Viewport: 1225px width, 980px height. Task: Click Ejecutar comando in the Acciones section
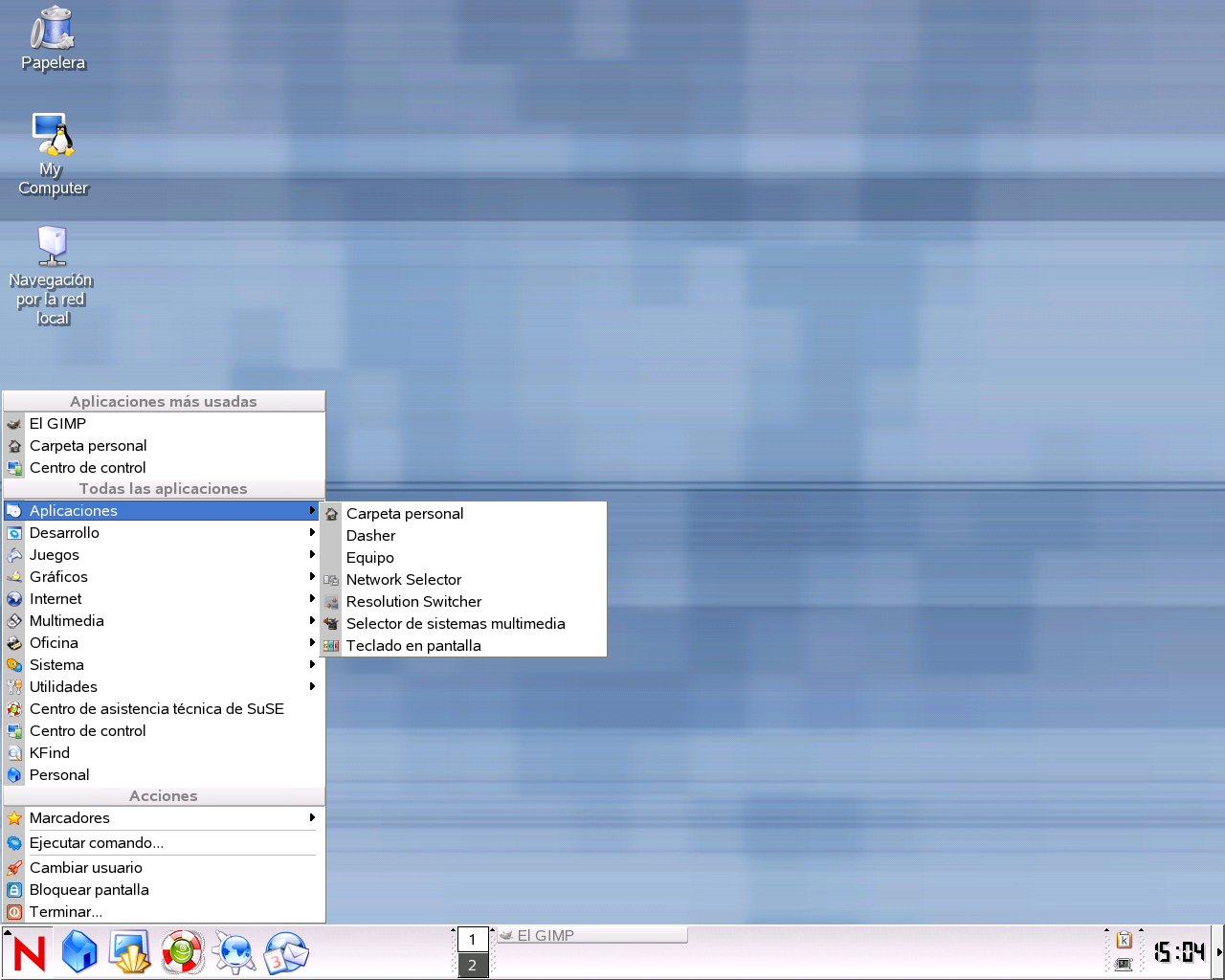pos(95,842)
